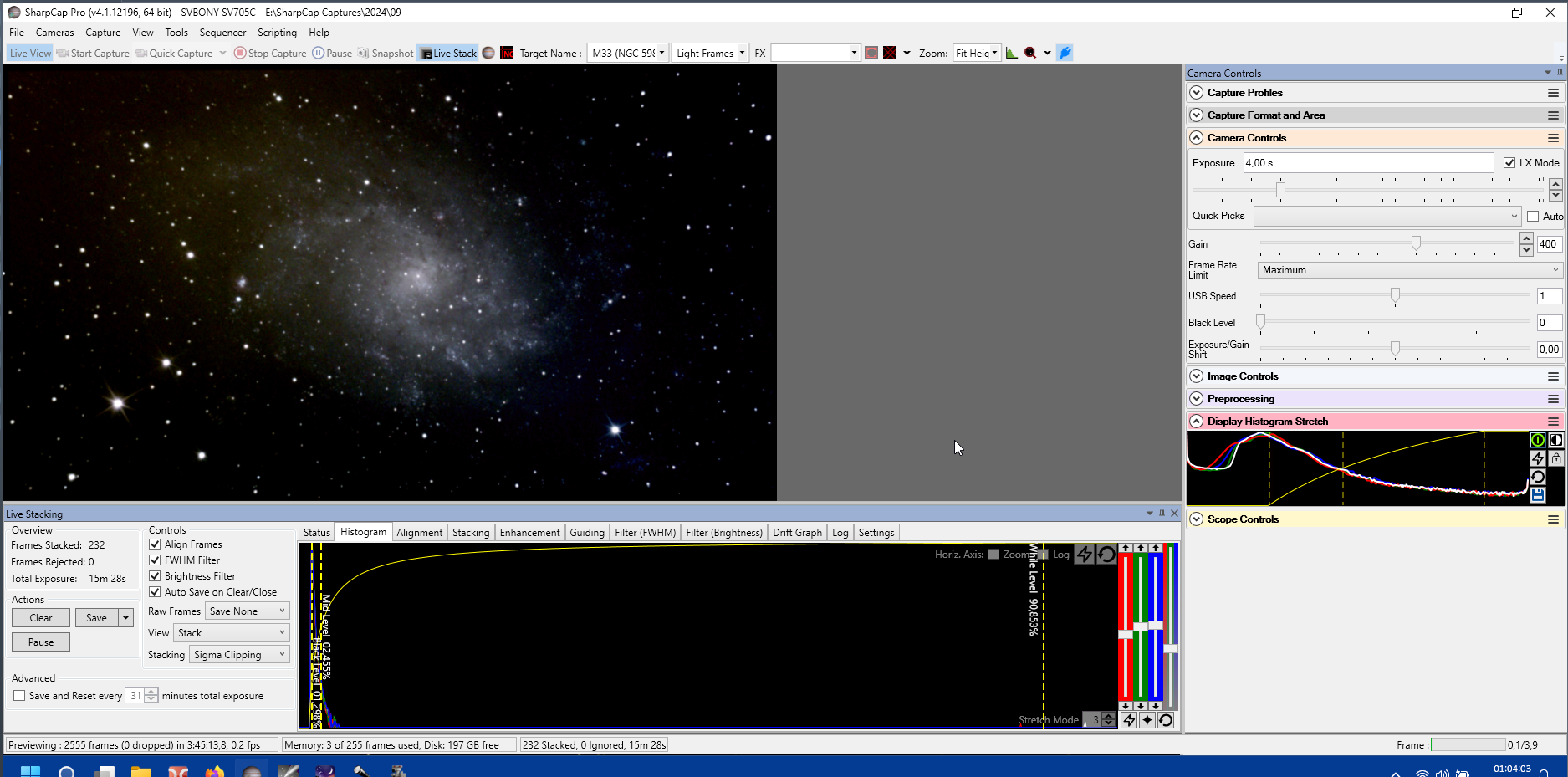Click the Snapshot toolbar button

coord(386,53)
